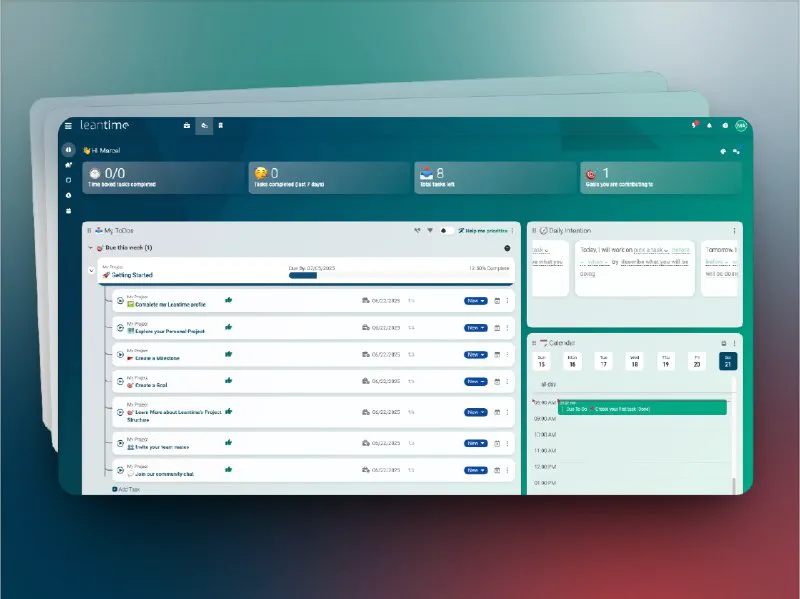This screenshot has height=599, width=800.
Task: Collapse the Due this week group
Action: click(x=89, y=247)
